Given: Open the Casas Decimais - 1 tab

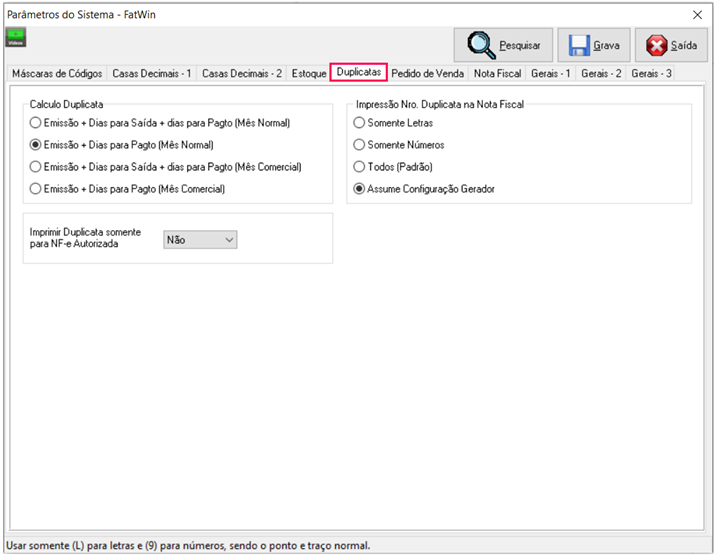Looking at the screenshot, I should (153, 74).
